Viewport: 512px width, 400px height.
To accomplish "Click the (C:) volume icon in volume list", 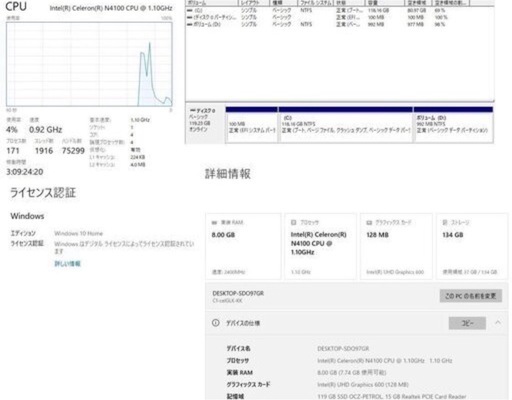I will click(x=189, y=10).
